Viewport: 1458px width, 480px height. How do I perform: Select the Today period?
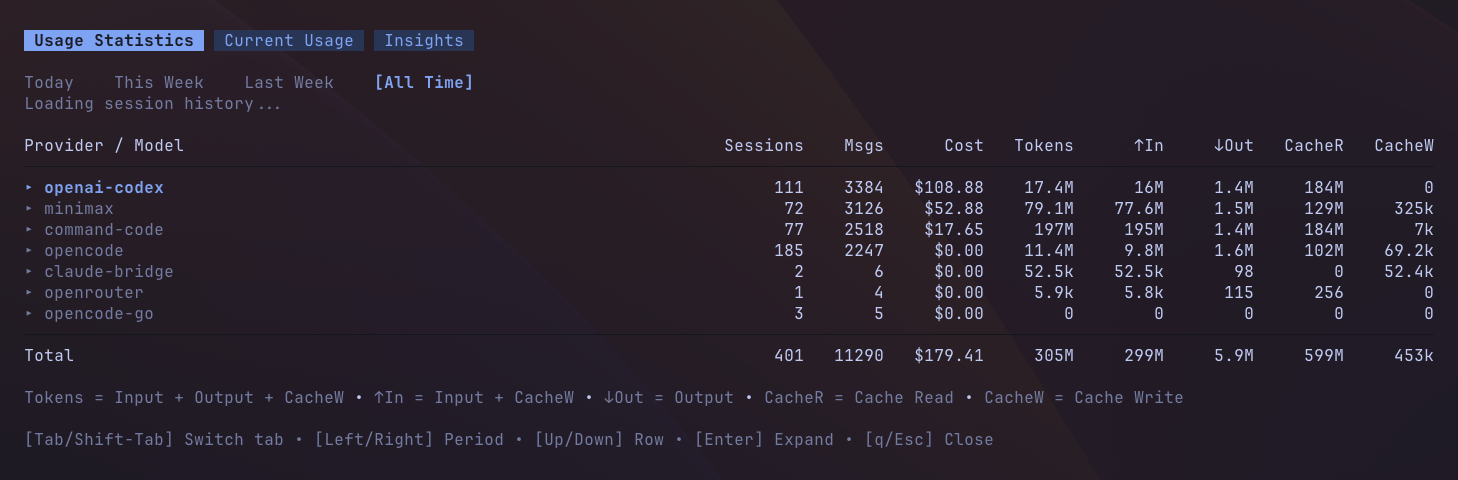49,83
